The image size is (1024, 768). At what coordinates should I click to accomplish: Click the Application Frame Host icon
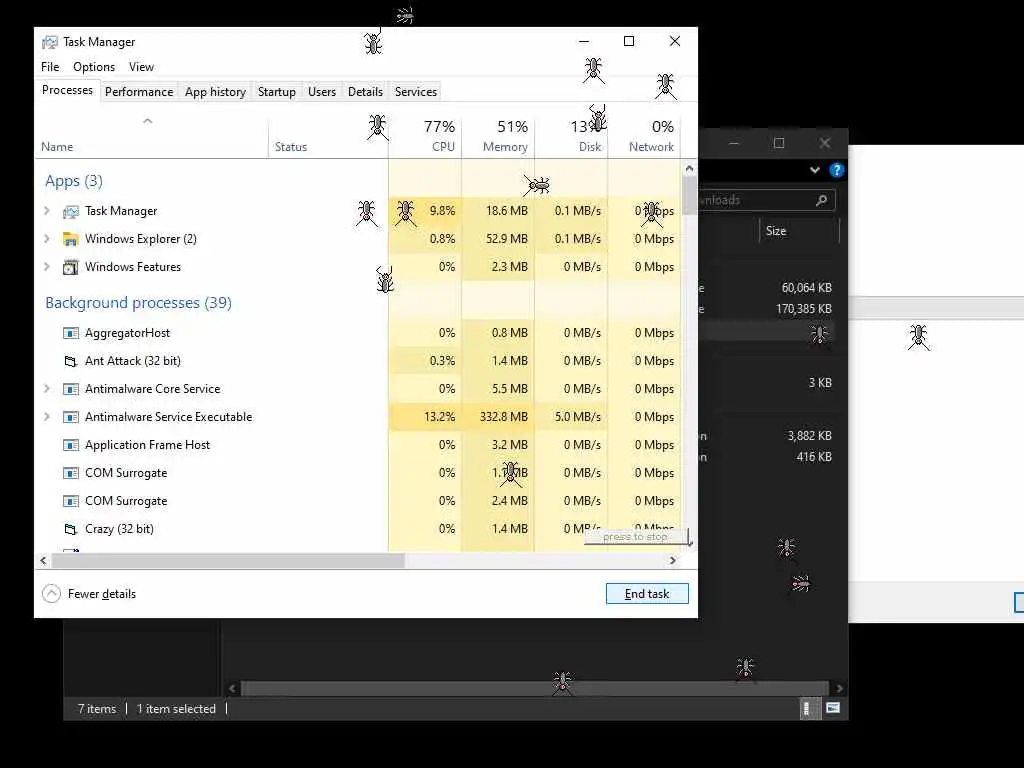pos(71,445)
